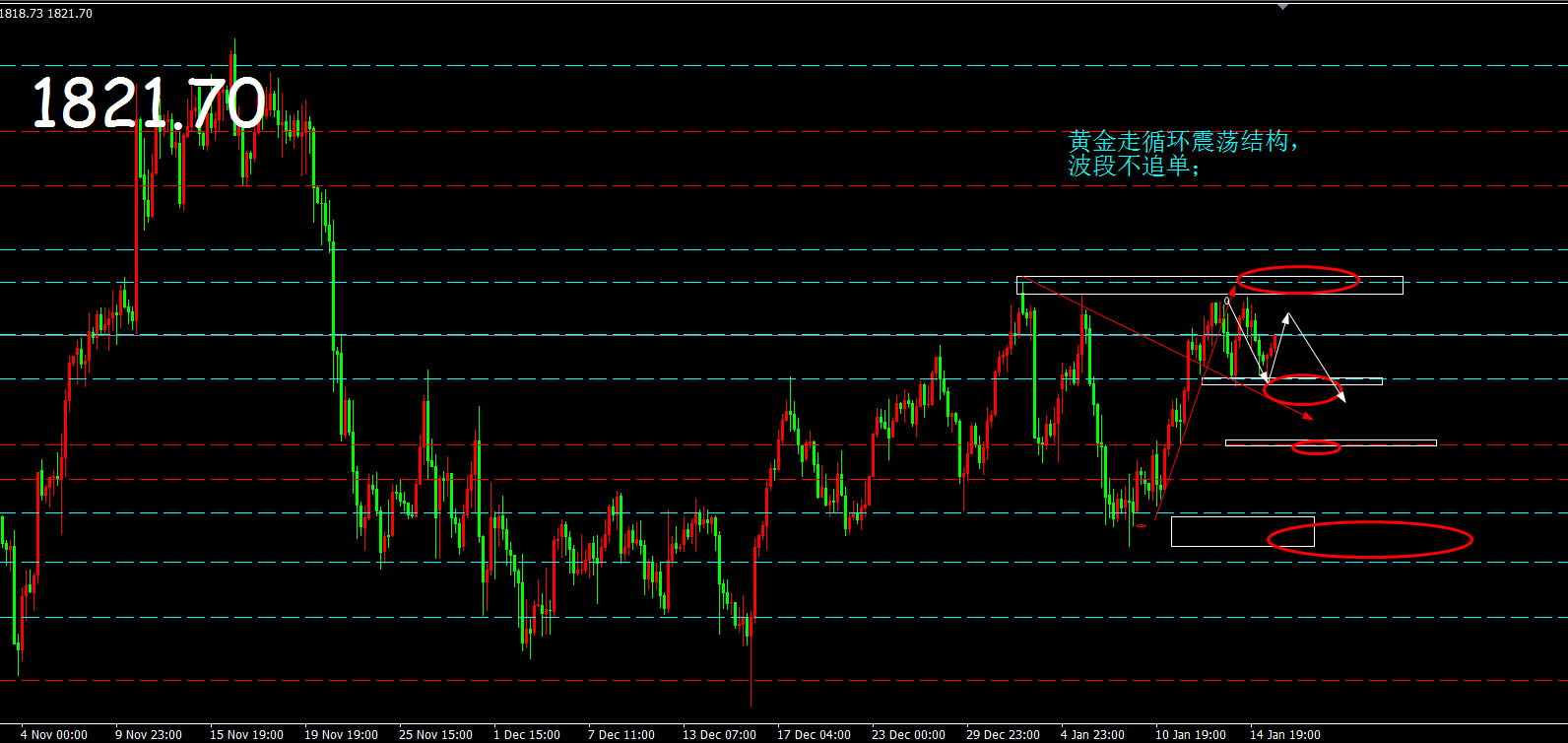Click the 1 Dec 15:00 time axis label
This screenshot has width=1568, height=743.
pos(527,735)
